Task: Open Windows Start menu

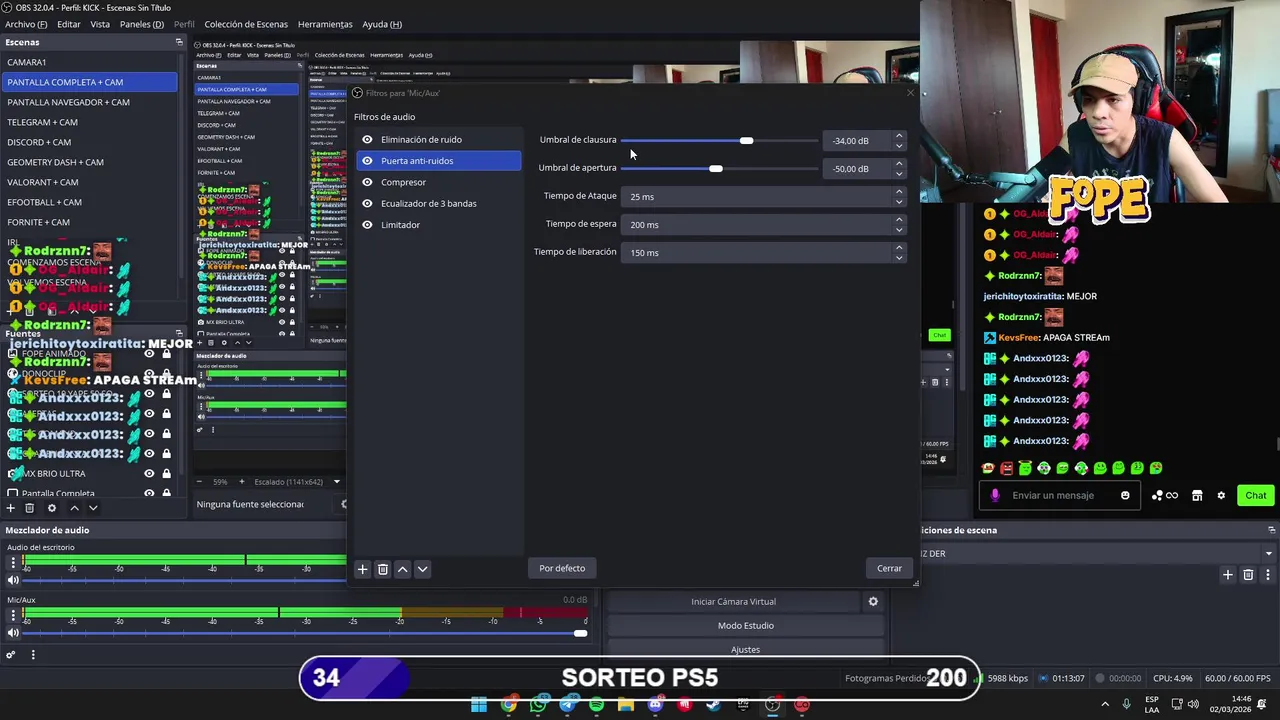Action: pyautogui.click(x=479, y=705)
